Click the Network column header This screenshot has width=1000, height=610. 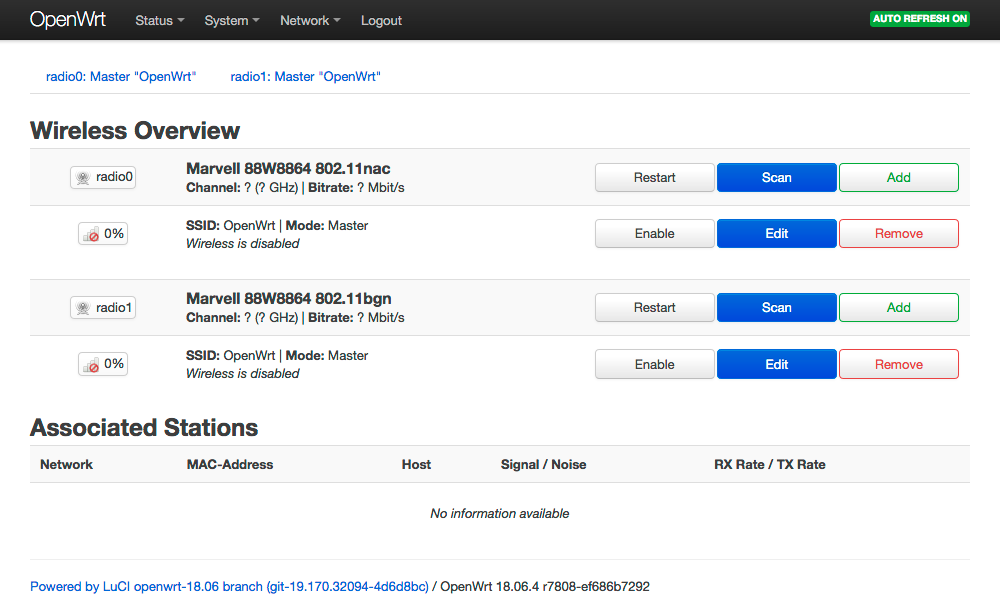pos(66,465)
